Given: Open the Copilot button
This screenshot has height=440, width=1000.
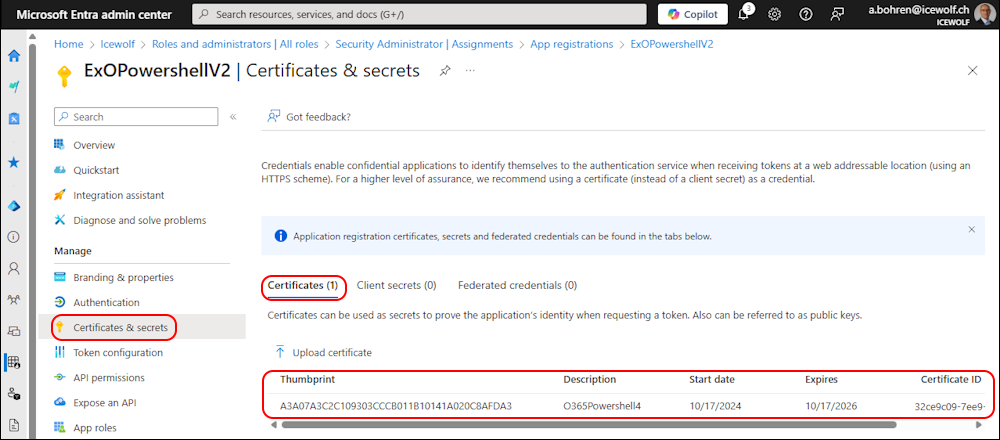Looking at the screenshot, I should (693, 14).
